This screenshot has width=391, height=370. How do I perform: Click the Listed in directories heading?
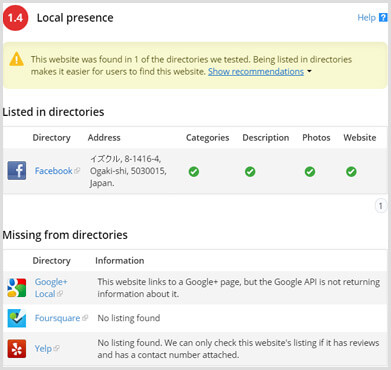53,112
